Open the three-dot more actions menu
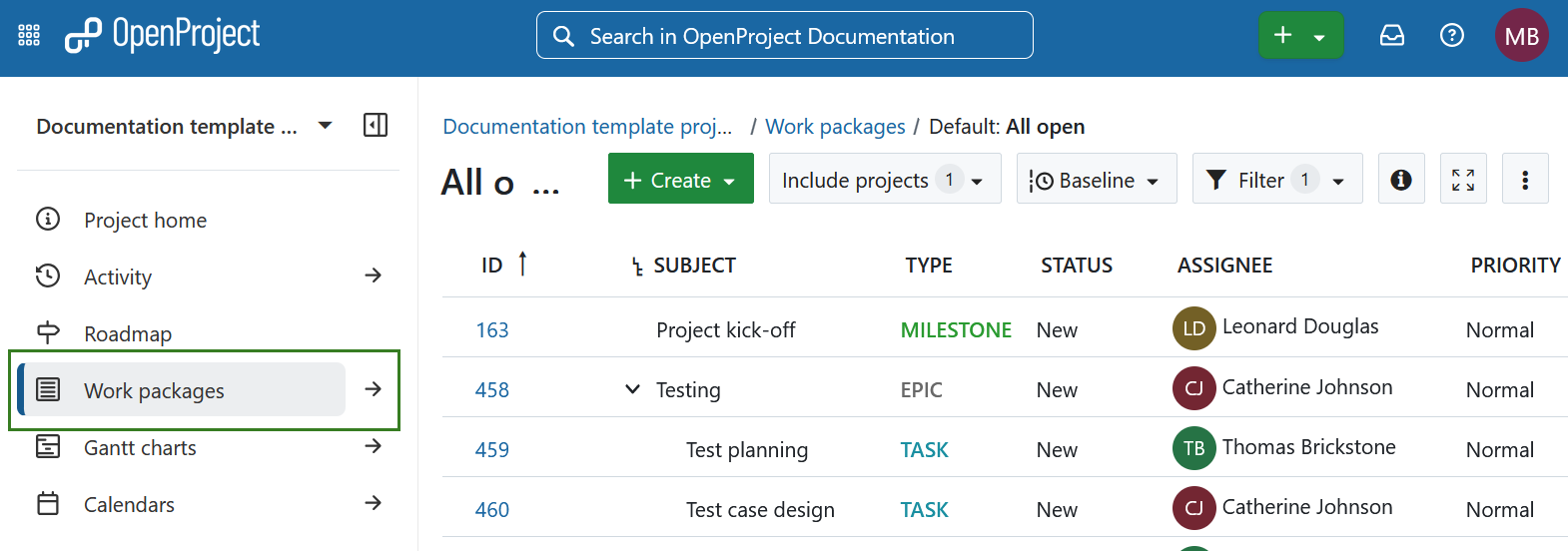This screenshot has height=551, width=1568. point(1525,179)
